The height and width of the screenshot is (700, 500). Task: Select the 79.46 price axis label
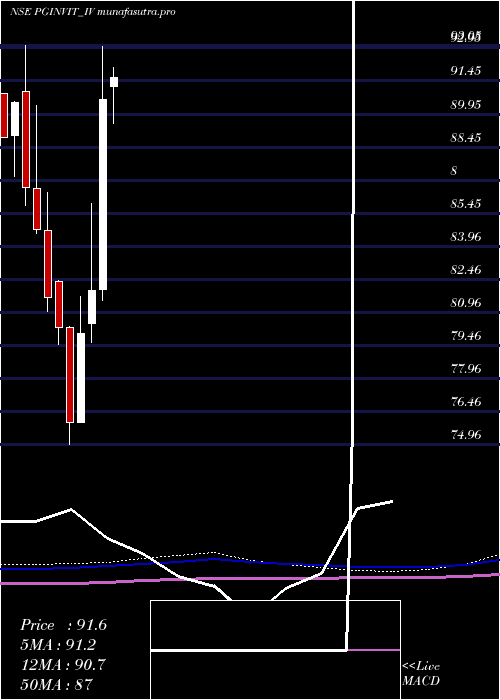[466, 336]
